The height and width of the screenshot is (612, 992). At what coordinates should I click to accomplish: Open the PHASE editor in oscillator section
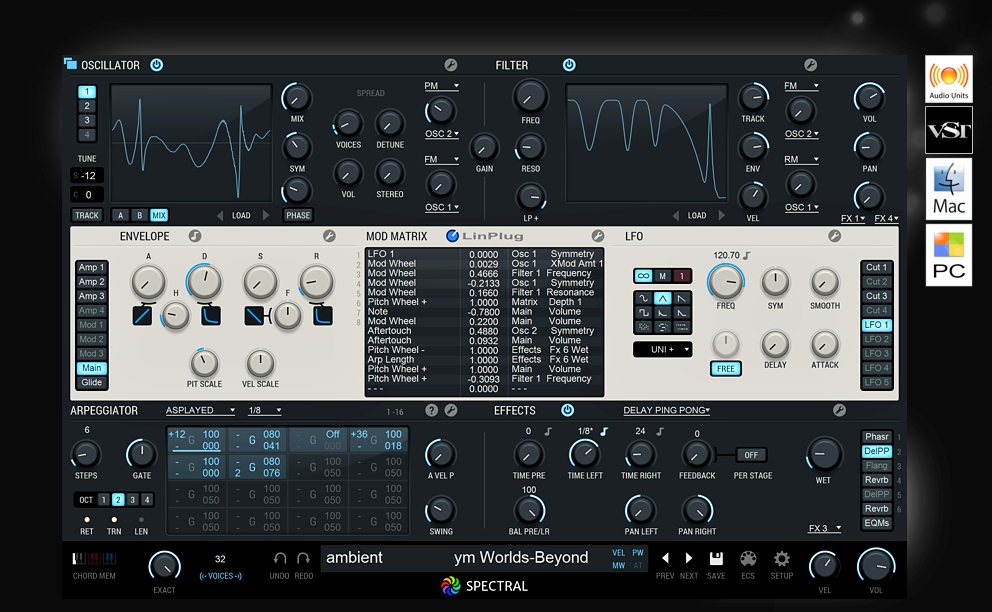(299, 215)
